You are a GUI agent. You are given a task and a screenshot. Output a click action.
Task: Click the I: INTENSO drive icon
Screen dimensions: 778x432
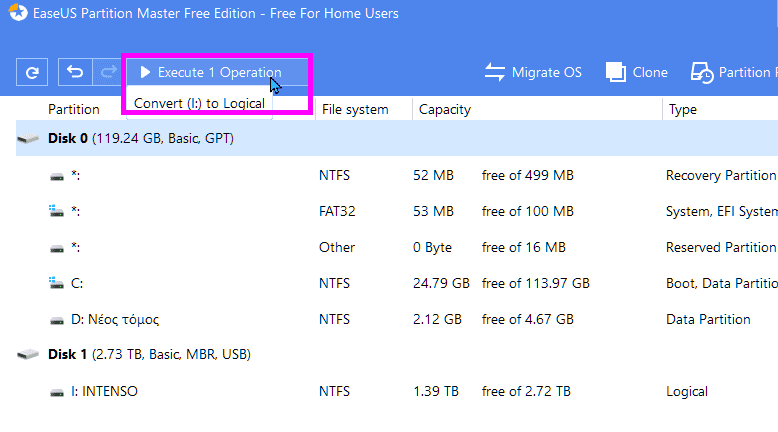[57, 392]
